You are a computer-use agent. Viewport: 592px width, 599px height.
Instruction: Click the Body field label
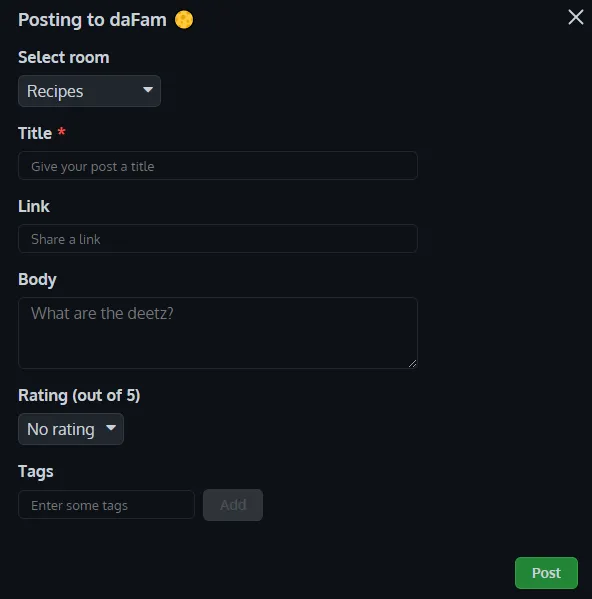[37, 280]
